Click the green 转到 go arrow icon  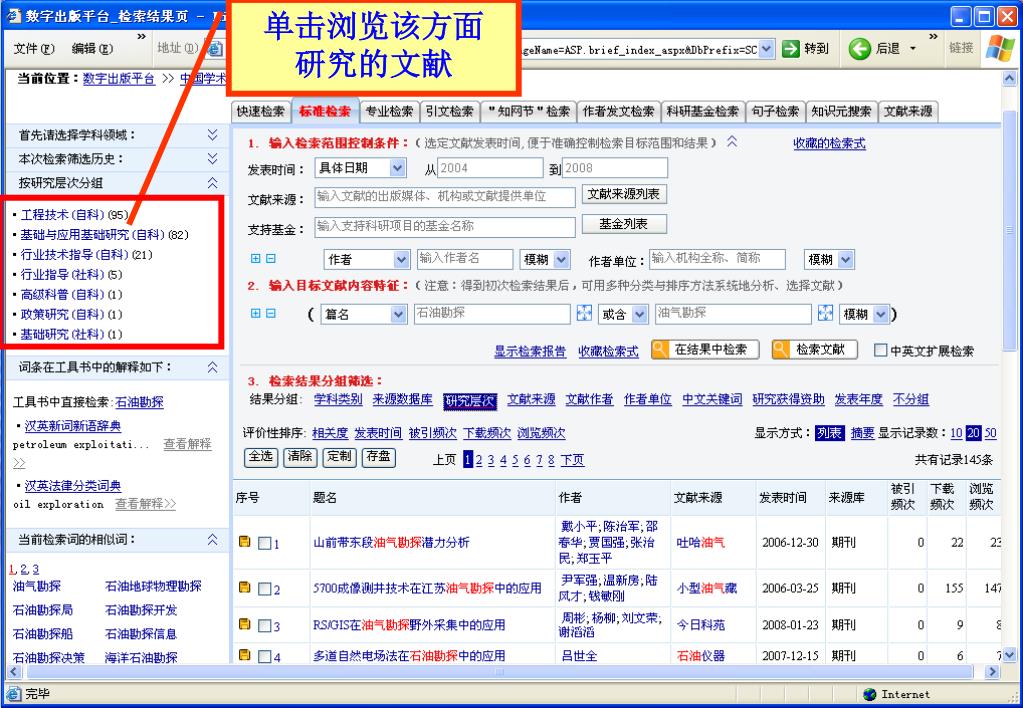point(790,48)
